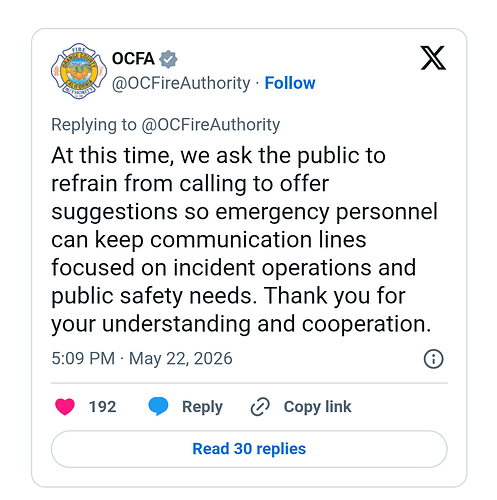This screenshot has height=500, width=497.
Task: Open the 5:09 PM time link
Action: click(83, 359)
